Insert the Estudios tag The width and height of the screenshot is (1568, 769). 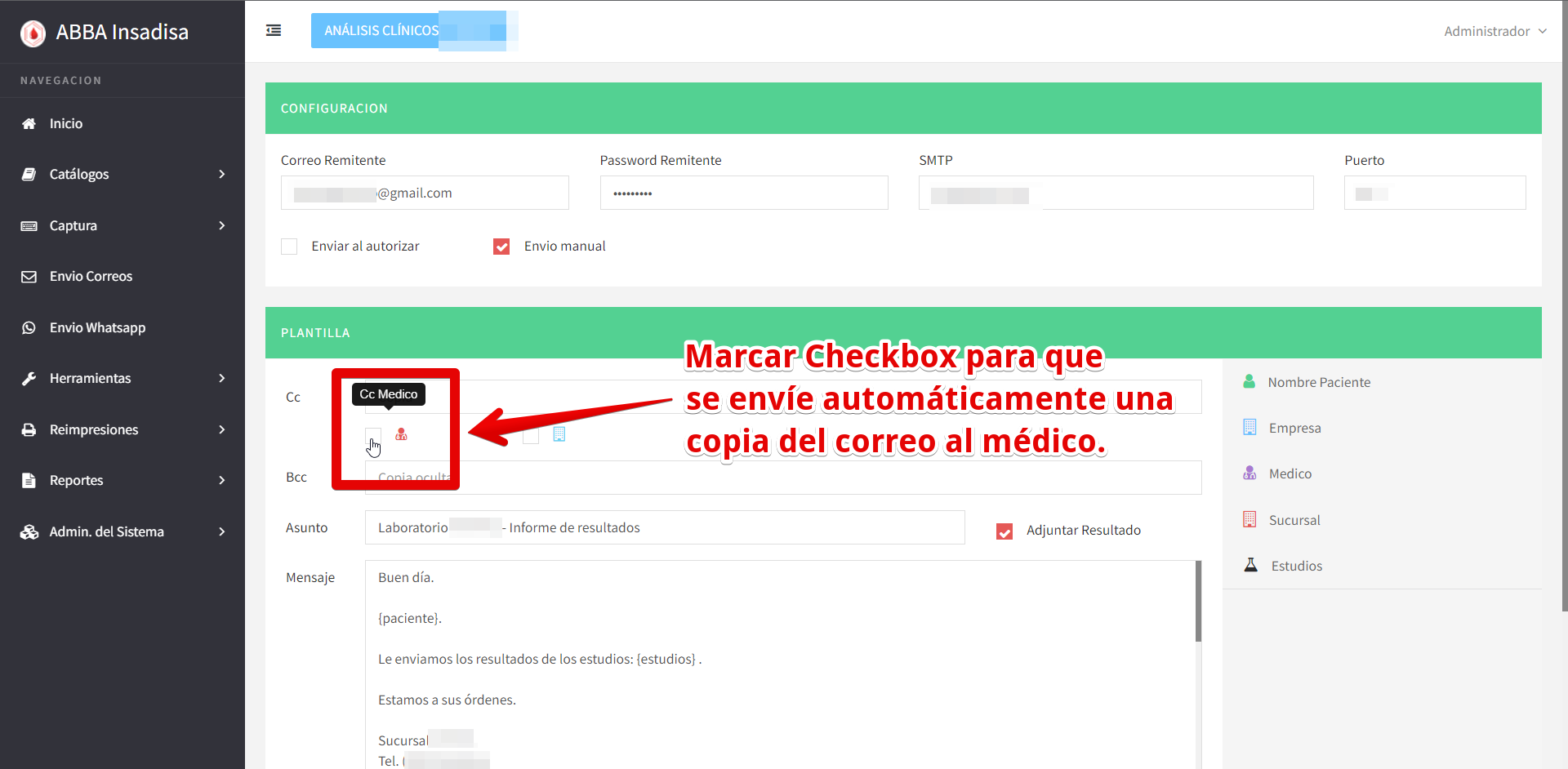click(x=1297, y=566)
